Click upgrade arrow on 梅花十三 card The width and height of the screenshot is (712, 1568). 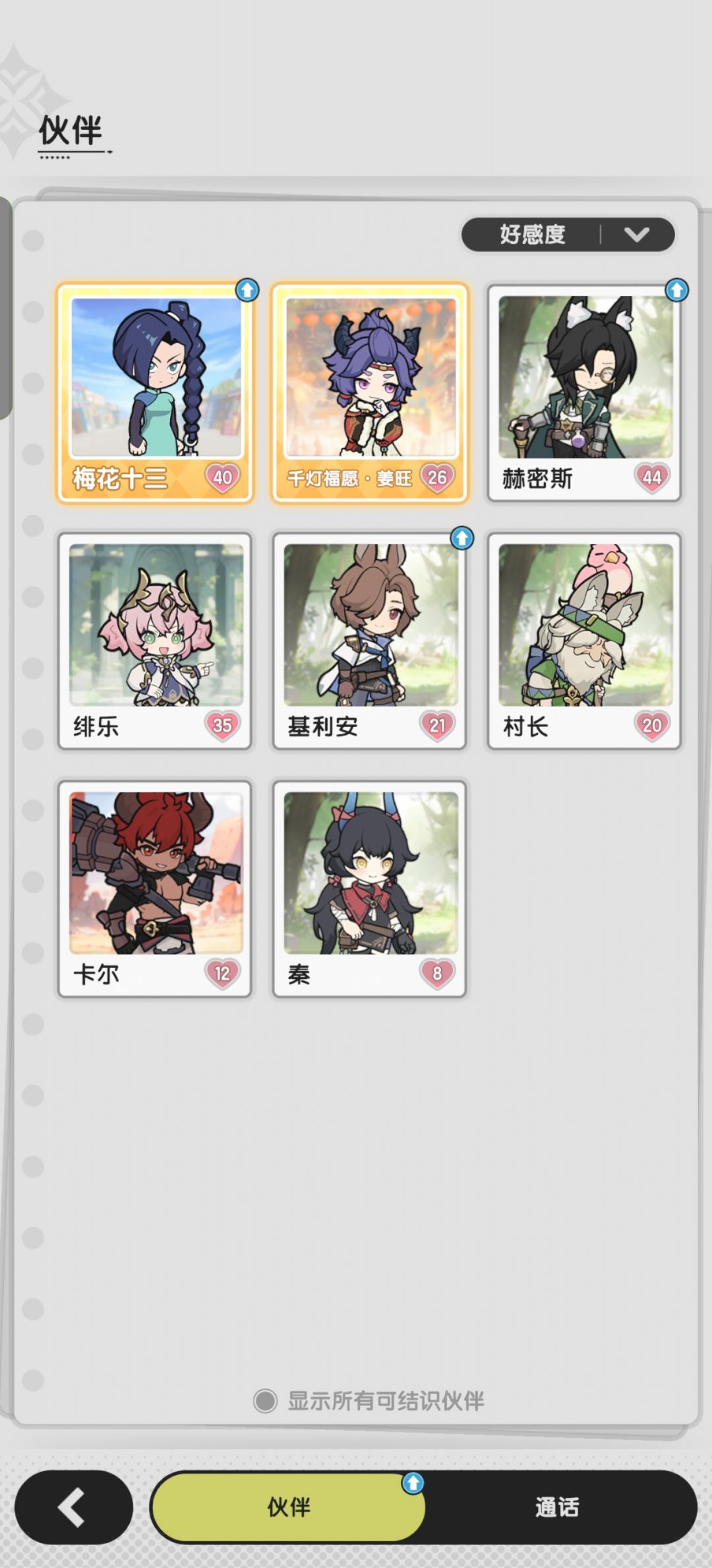point(247,290)
